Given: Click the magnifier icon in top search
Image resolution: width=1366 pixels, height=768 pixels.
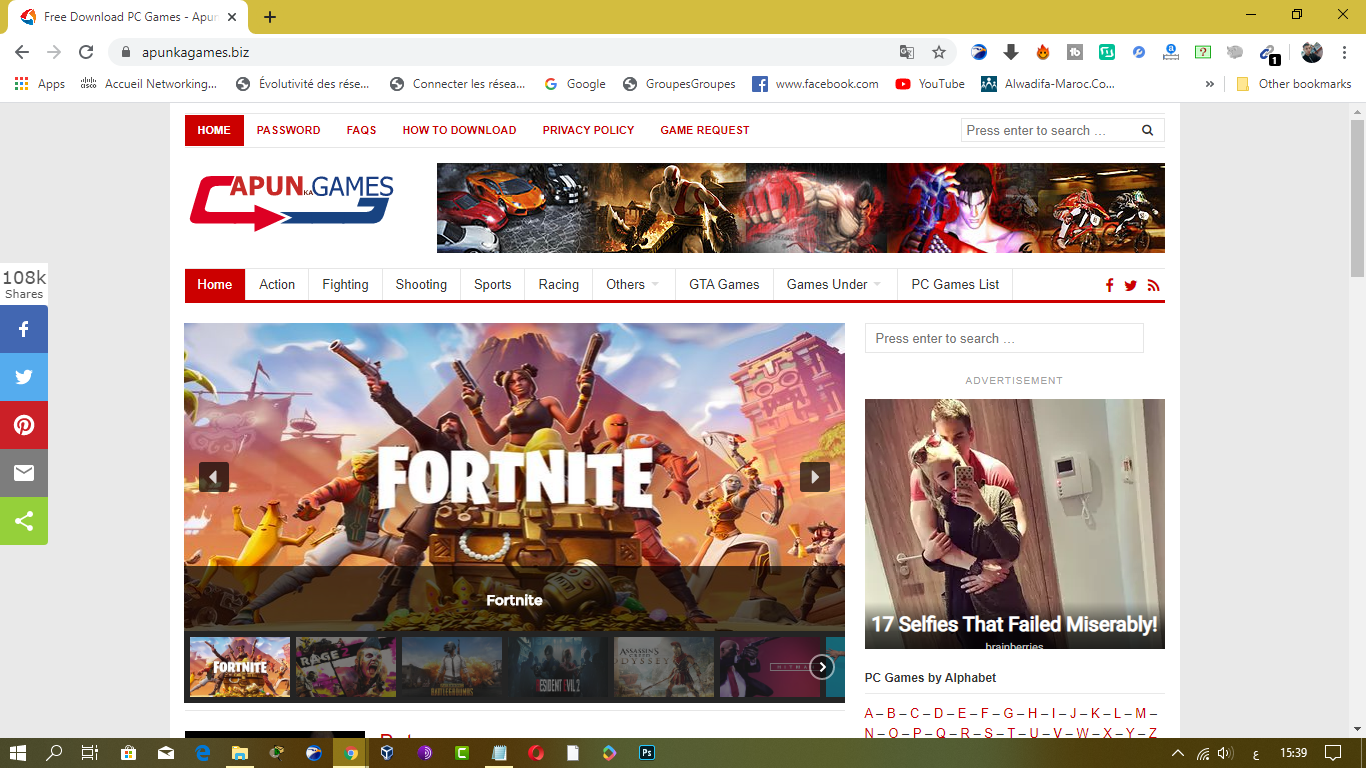Looking at the screenshot, I should (1147, 130).
